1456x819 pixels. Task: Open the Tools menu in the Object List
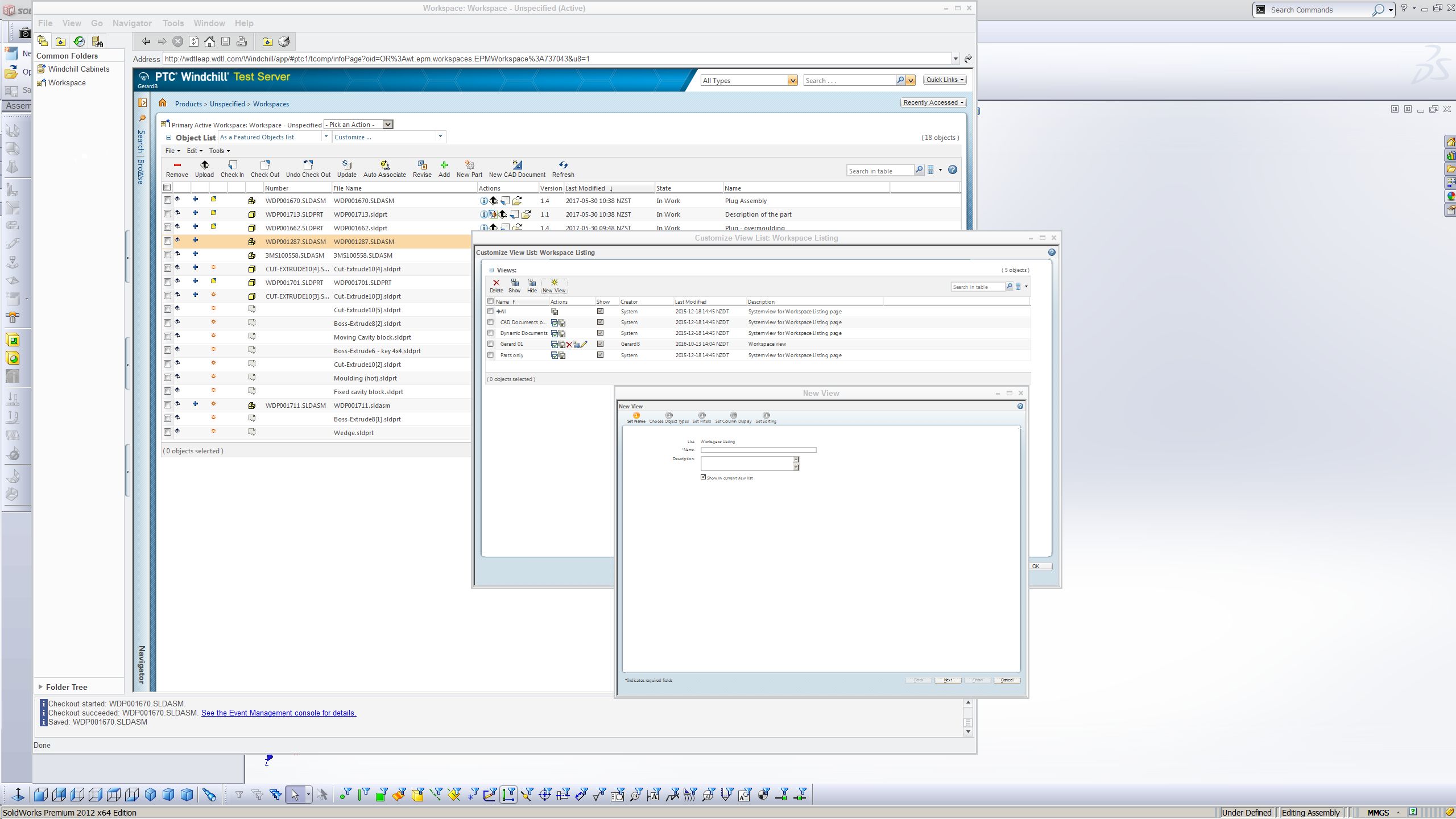[x=218, y=151]
